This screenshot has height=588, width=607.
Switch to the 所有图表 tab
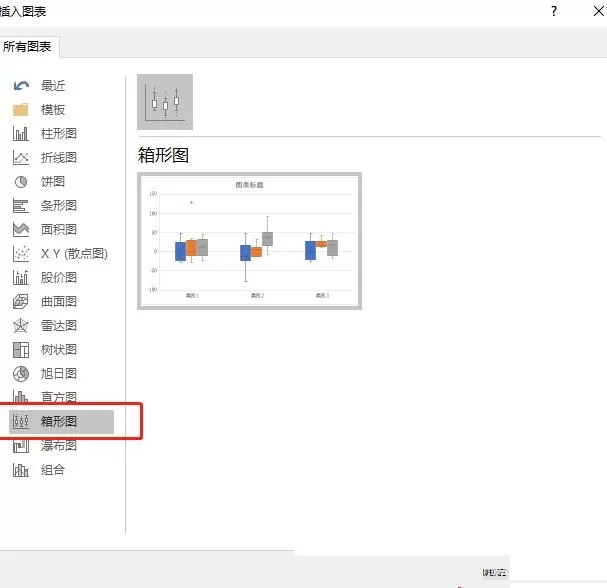tap(27, 47)
